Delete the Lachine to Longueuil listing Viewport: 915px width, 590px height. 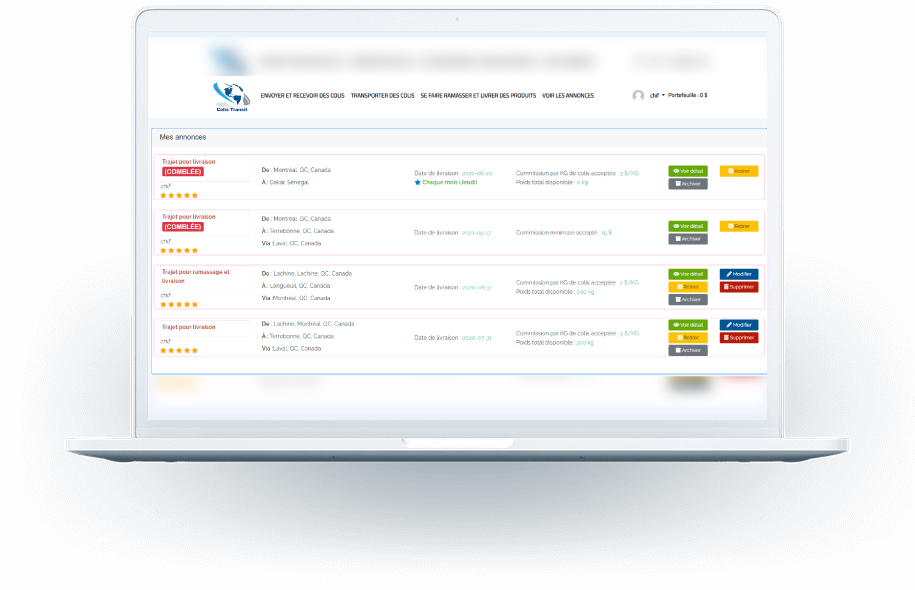[739, 287]
